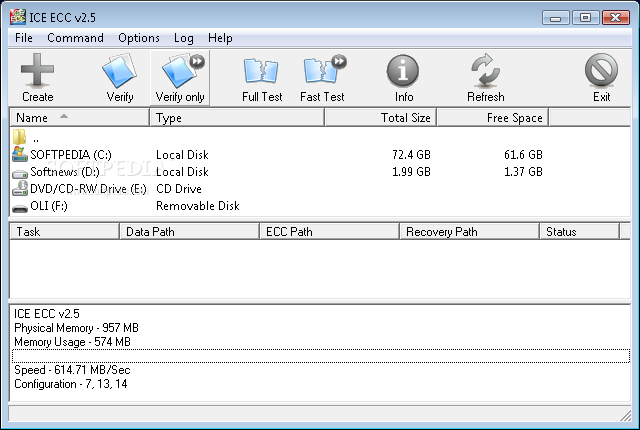Click the DVD/CD-RW Drive (E:) icon
This screenshot has height=430, width=640.
coord(20,188)
